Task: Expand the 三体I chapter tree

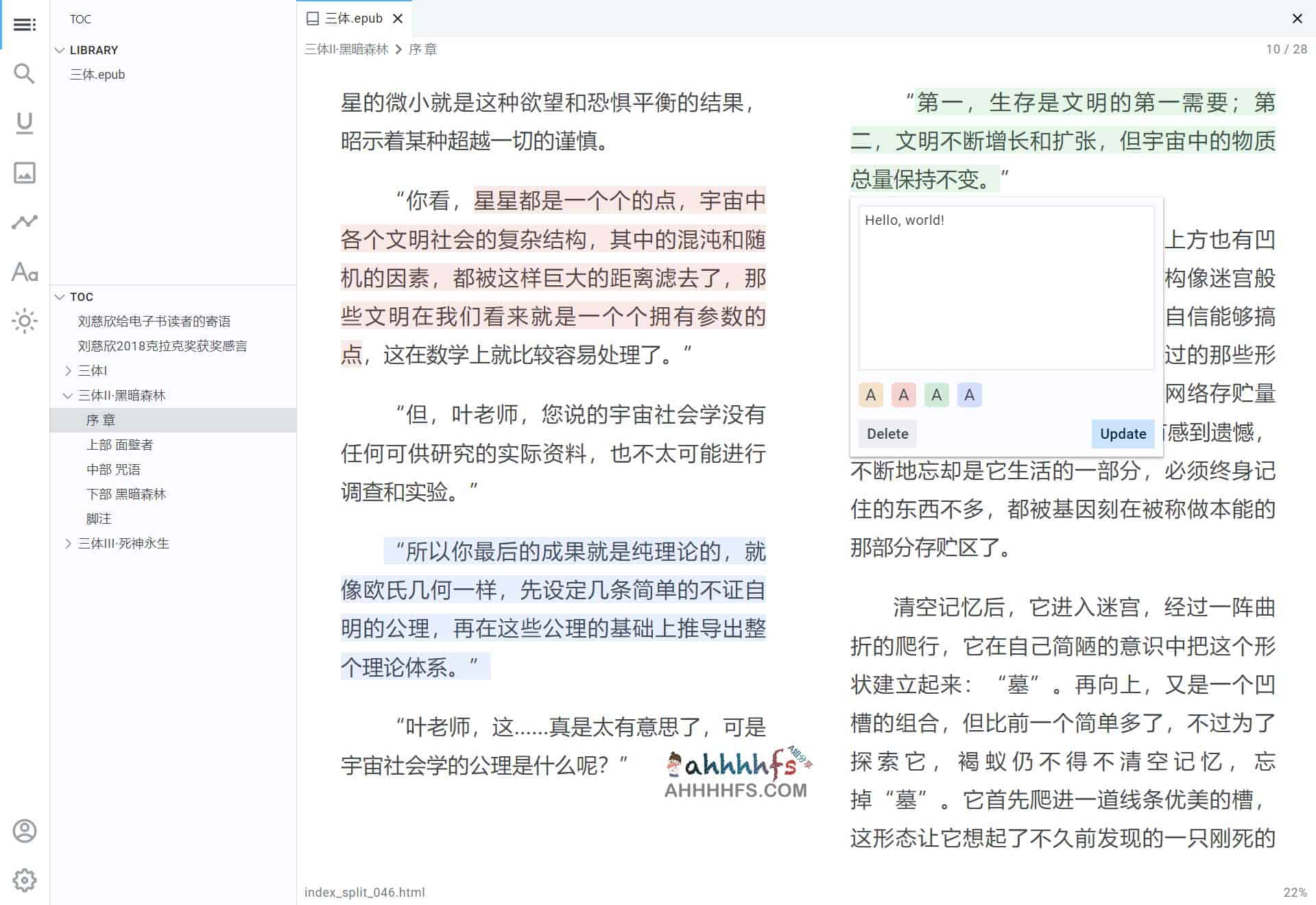Action: pos(68,371)
